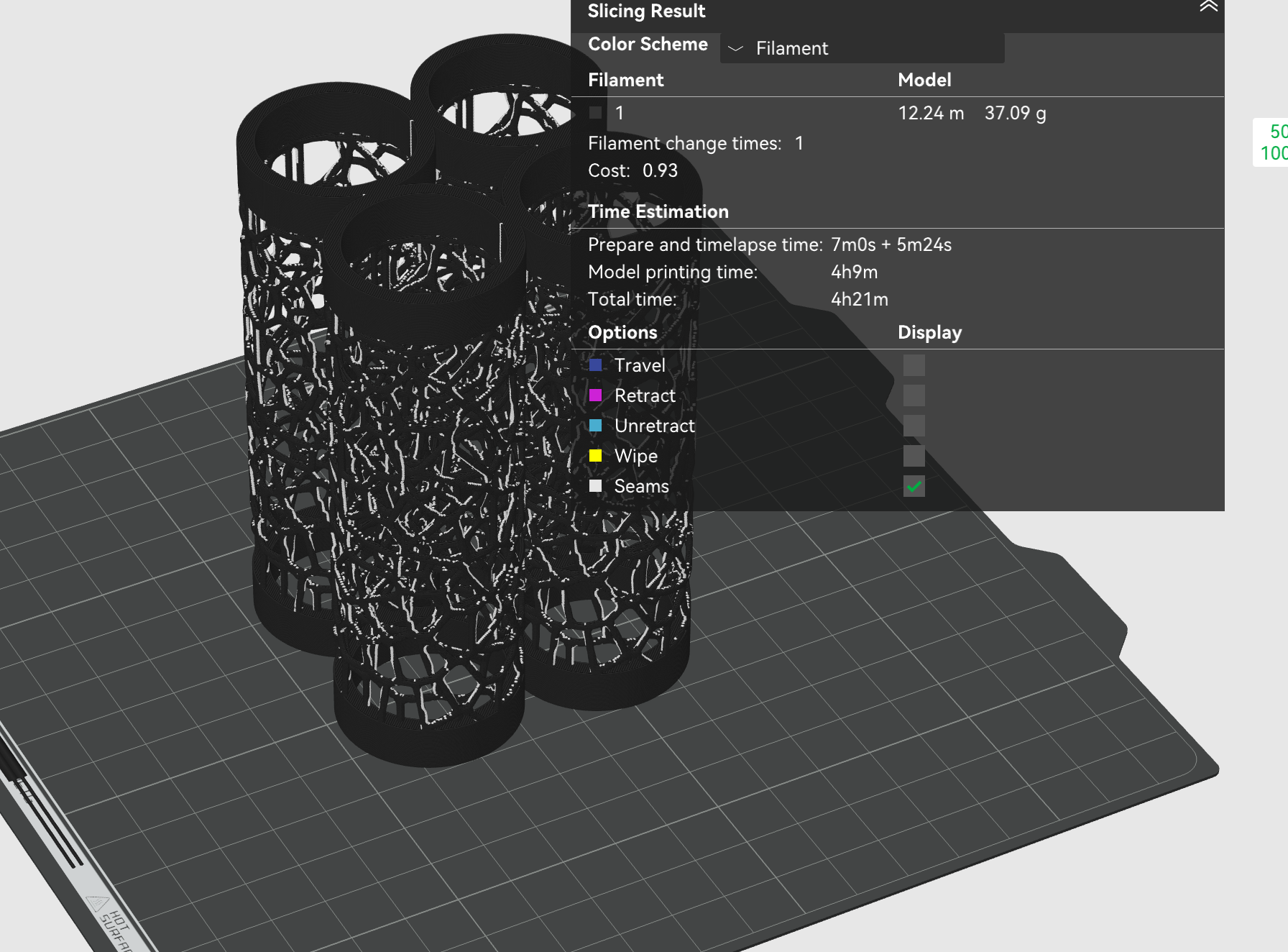Enable Travel display checkbox
Image resolution: width=1288 pixels, height=952 pixels.
914,365
